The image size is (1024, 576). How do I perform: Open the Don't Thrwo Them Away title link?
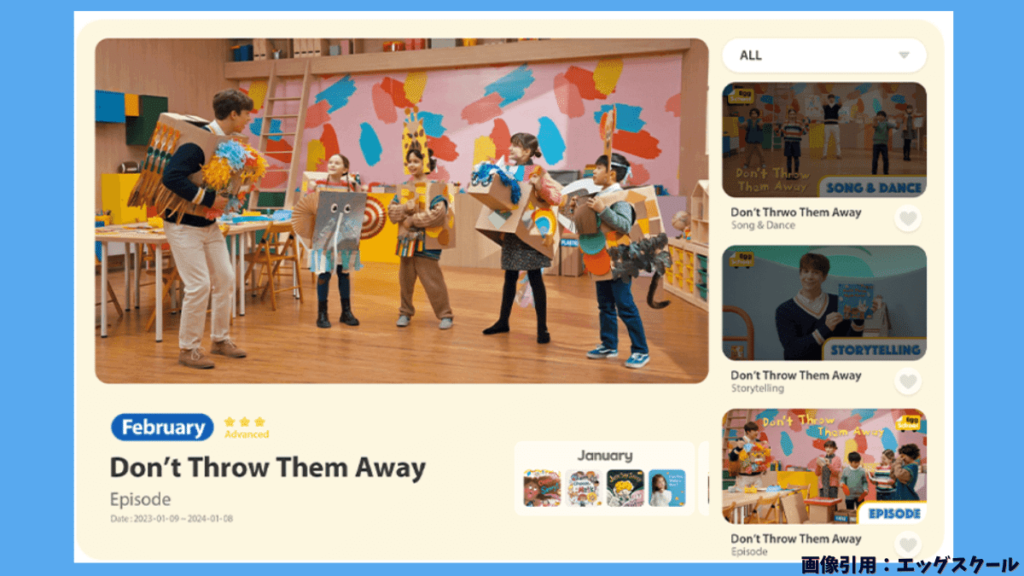pos(795,212)
